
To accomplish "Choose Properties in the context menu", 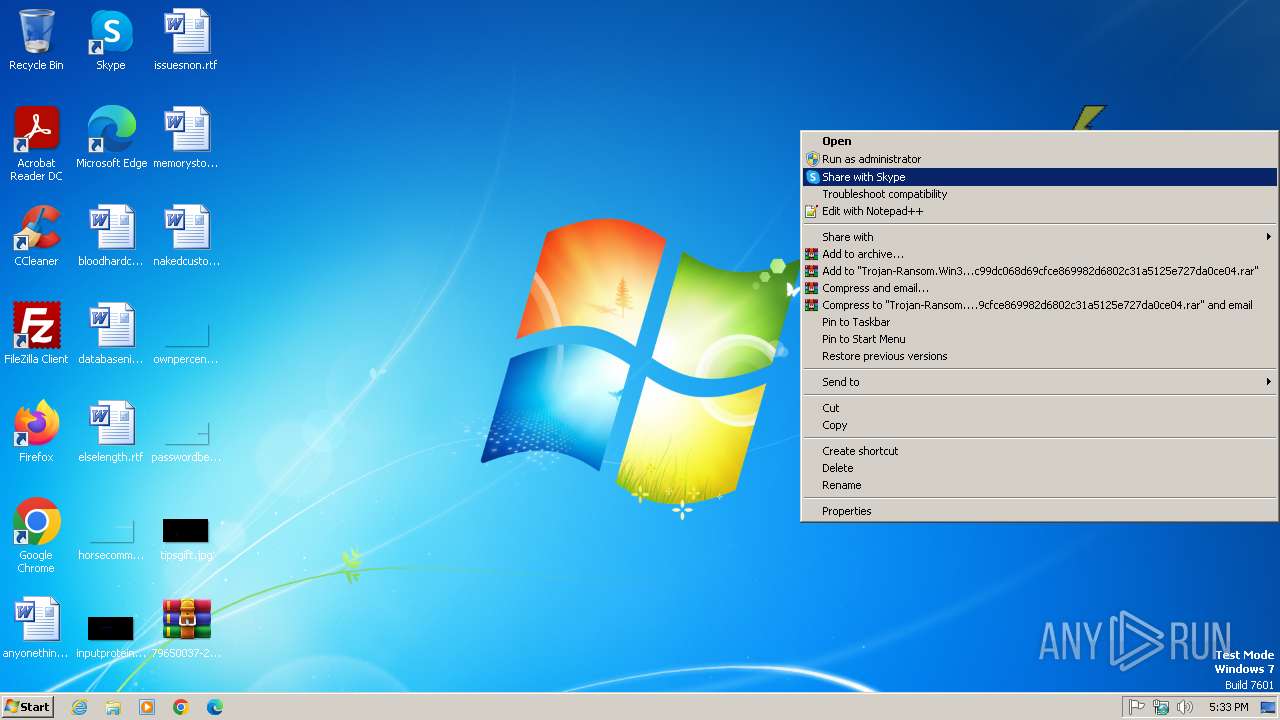I will (x=1039, y=511).
